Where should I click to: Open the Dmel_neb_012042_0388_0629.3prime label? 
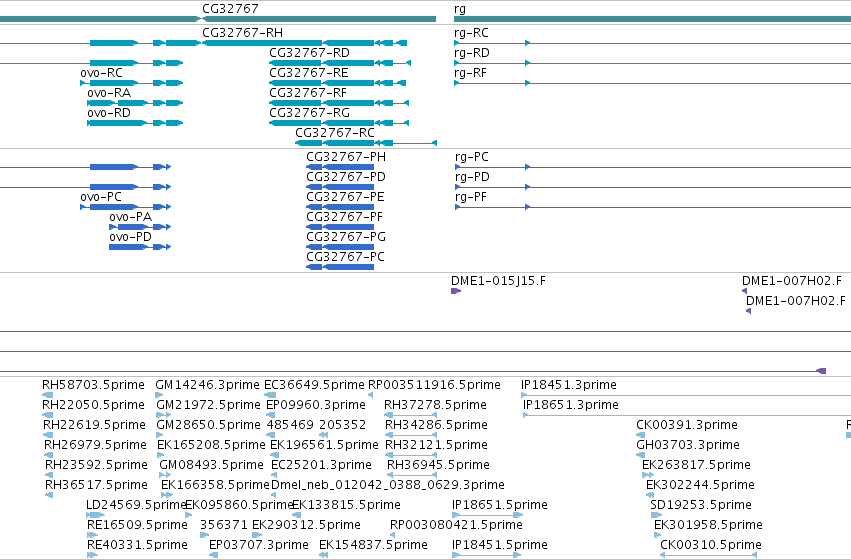(388, 485)
